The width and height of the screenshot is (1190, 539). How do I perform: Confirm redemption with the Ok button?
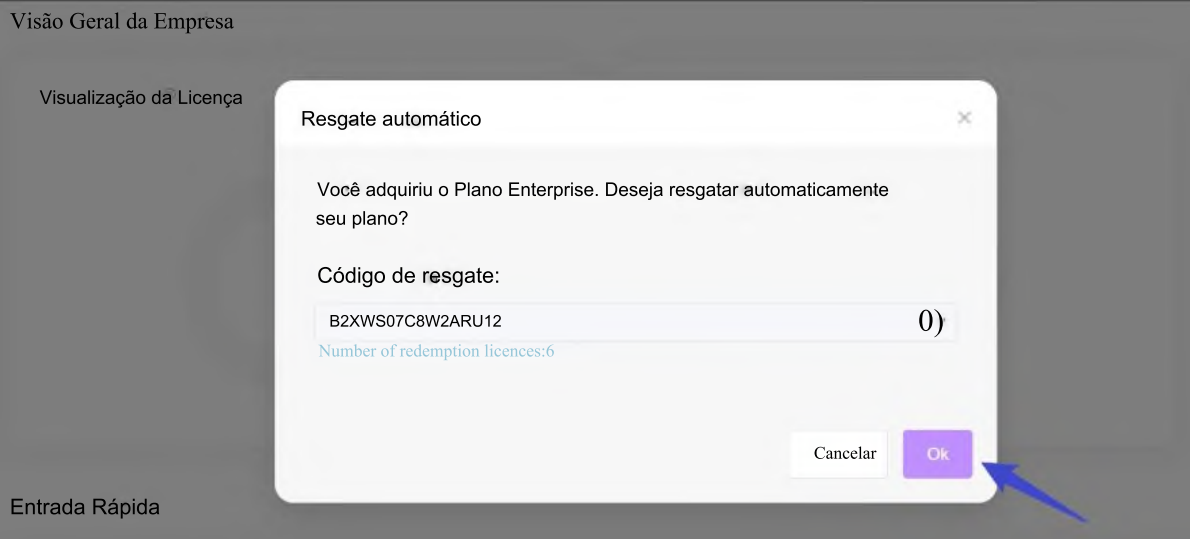point(937,454)
